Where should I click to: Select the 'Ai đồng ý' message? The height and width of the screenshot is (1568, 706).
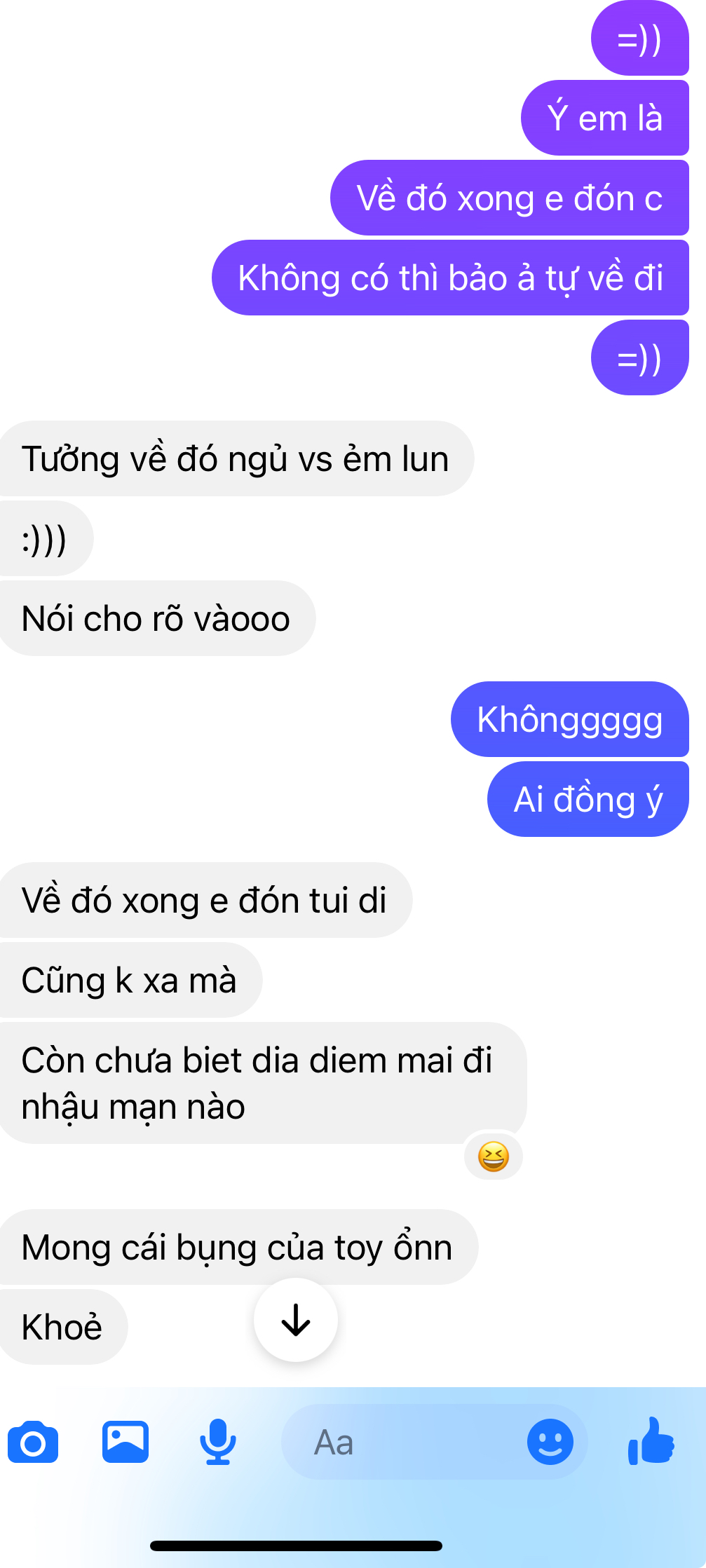[x=588, y=799]
